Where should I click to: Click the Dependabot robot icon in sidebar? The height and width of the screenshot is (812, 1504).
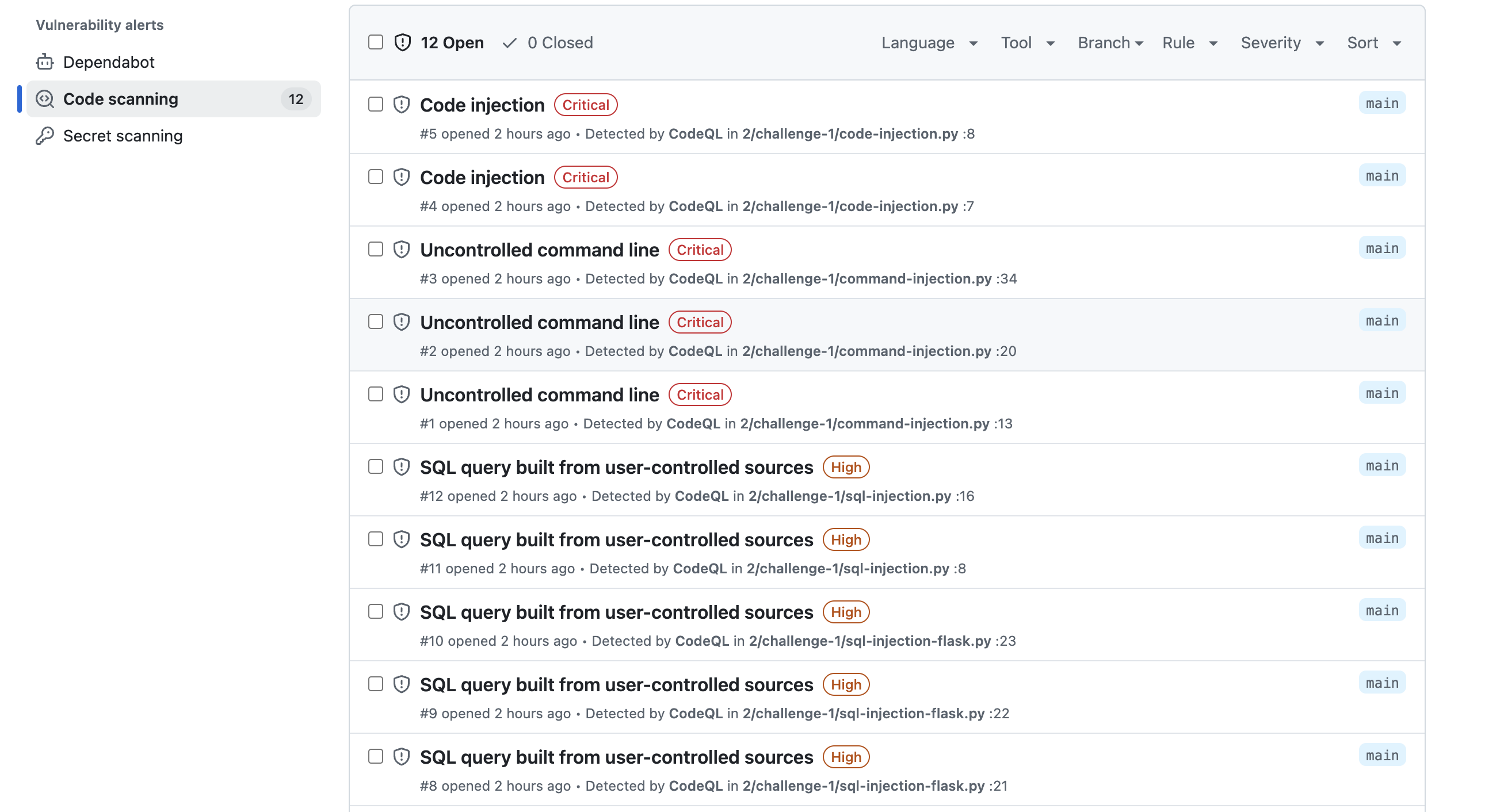point(44,62)
